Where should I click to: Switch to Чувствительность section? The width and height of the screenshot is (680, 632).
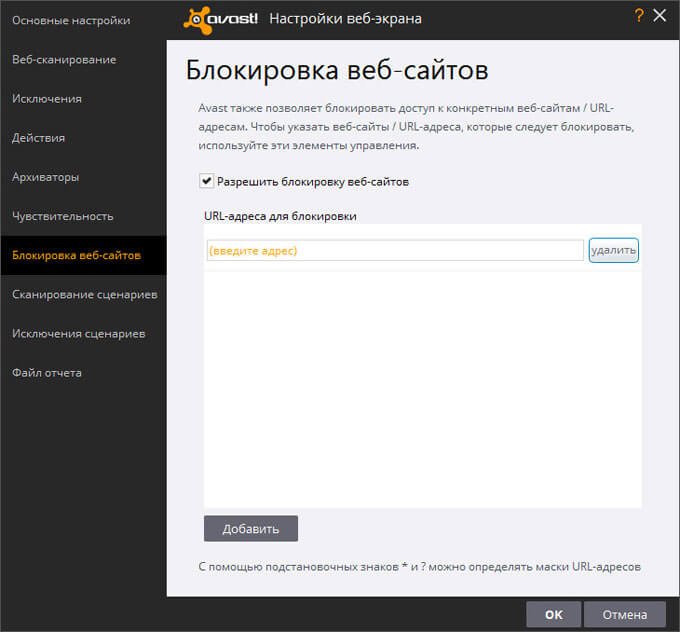tap(62, 216)
